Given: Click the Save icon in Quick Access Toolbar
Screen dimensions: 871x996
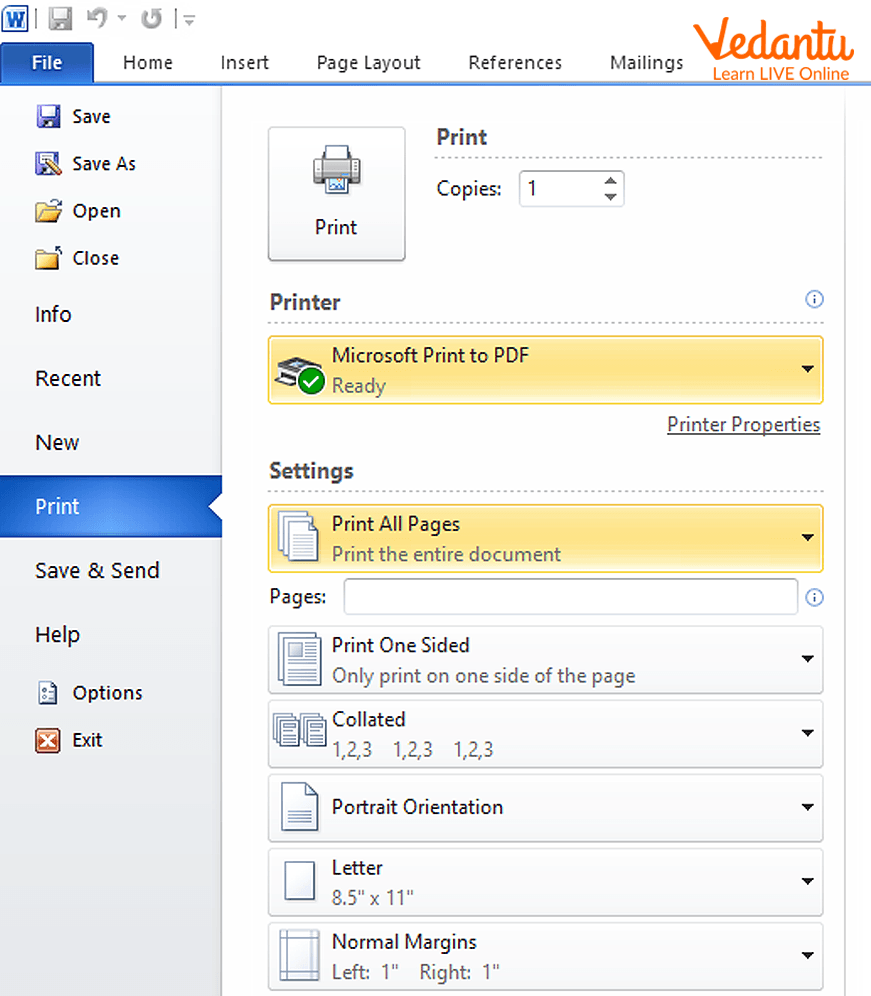Looking at the screenshot, I should (x=60, y=19).
